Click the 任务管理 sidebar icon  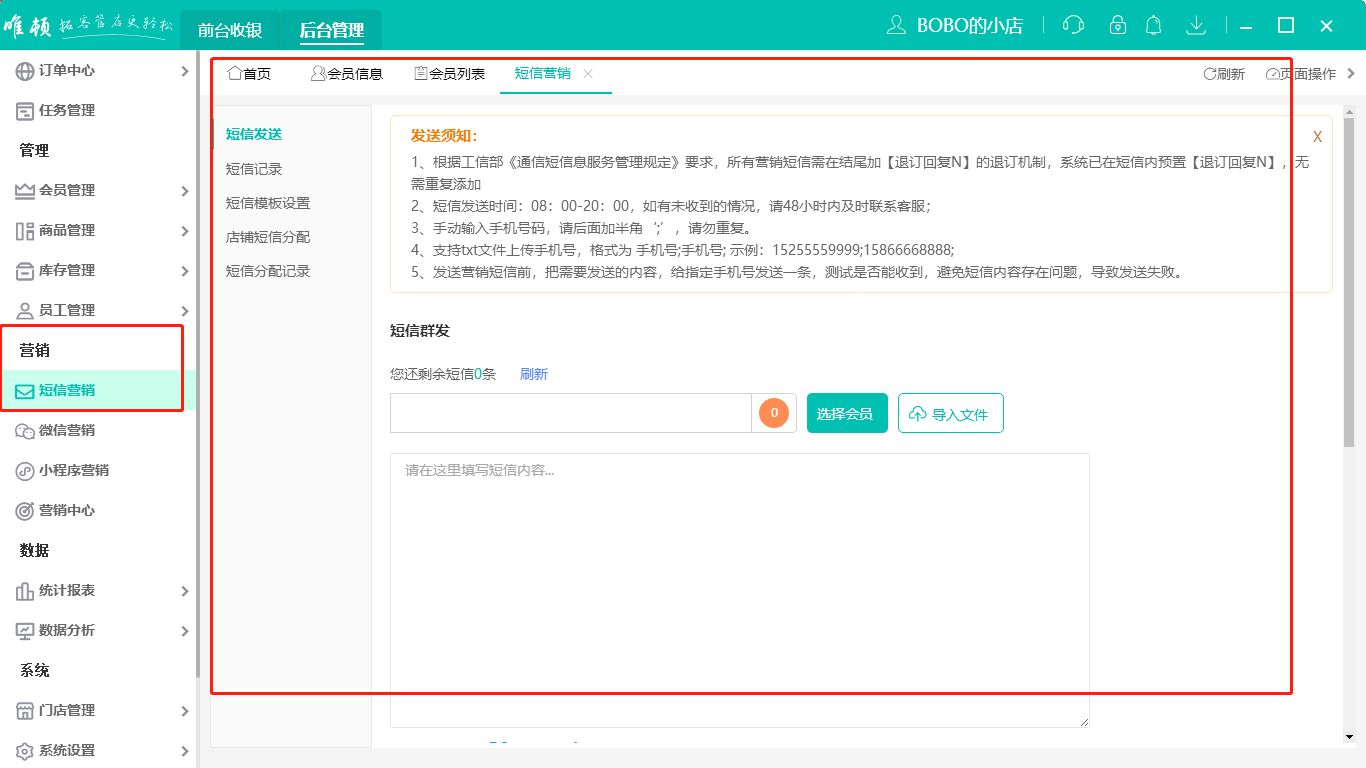[x=25, y=111]
